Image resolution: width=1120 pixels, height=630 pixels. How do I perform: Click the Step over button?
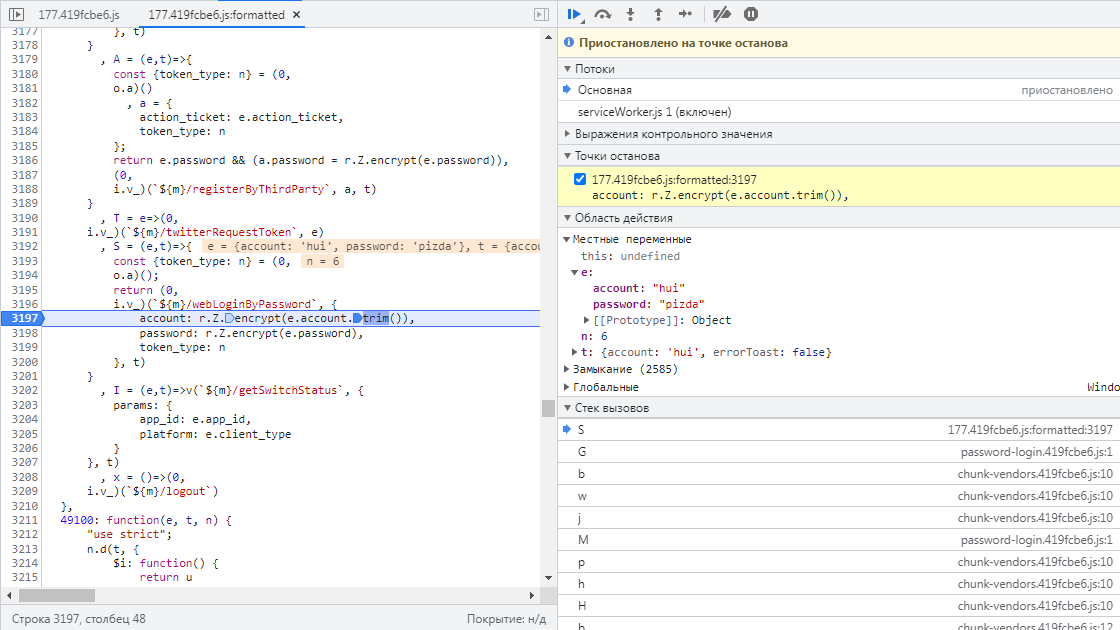pos(602,14)
